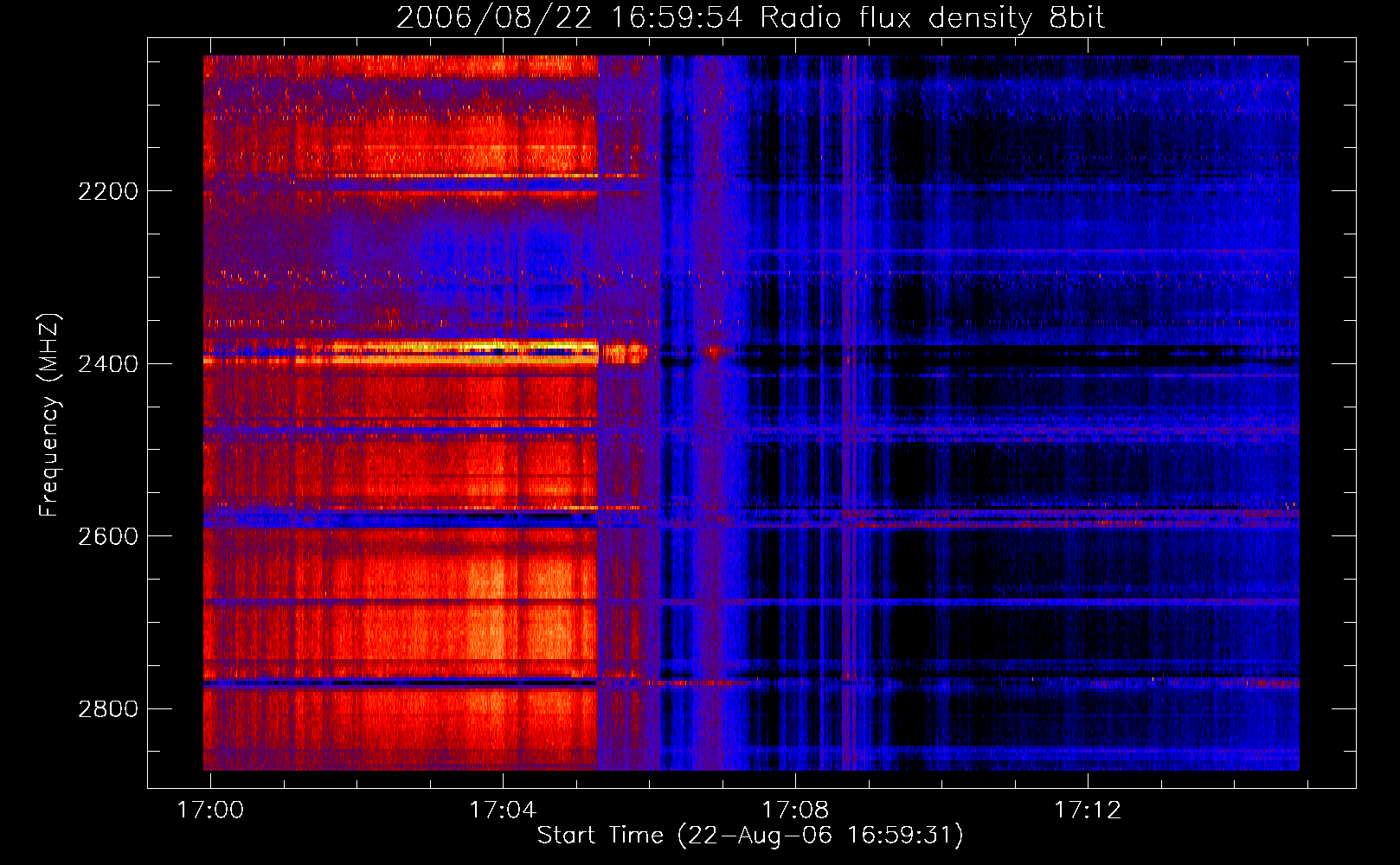Image resolution: width=1400 pixels, height=865 pixels.
Task: Click the 'Frequency (MHZ)' axis label
Action: (50, 415)
